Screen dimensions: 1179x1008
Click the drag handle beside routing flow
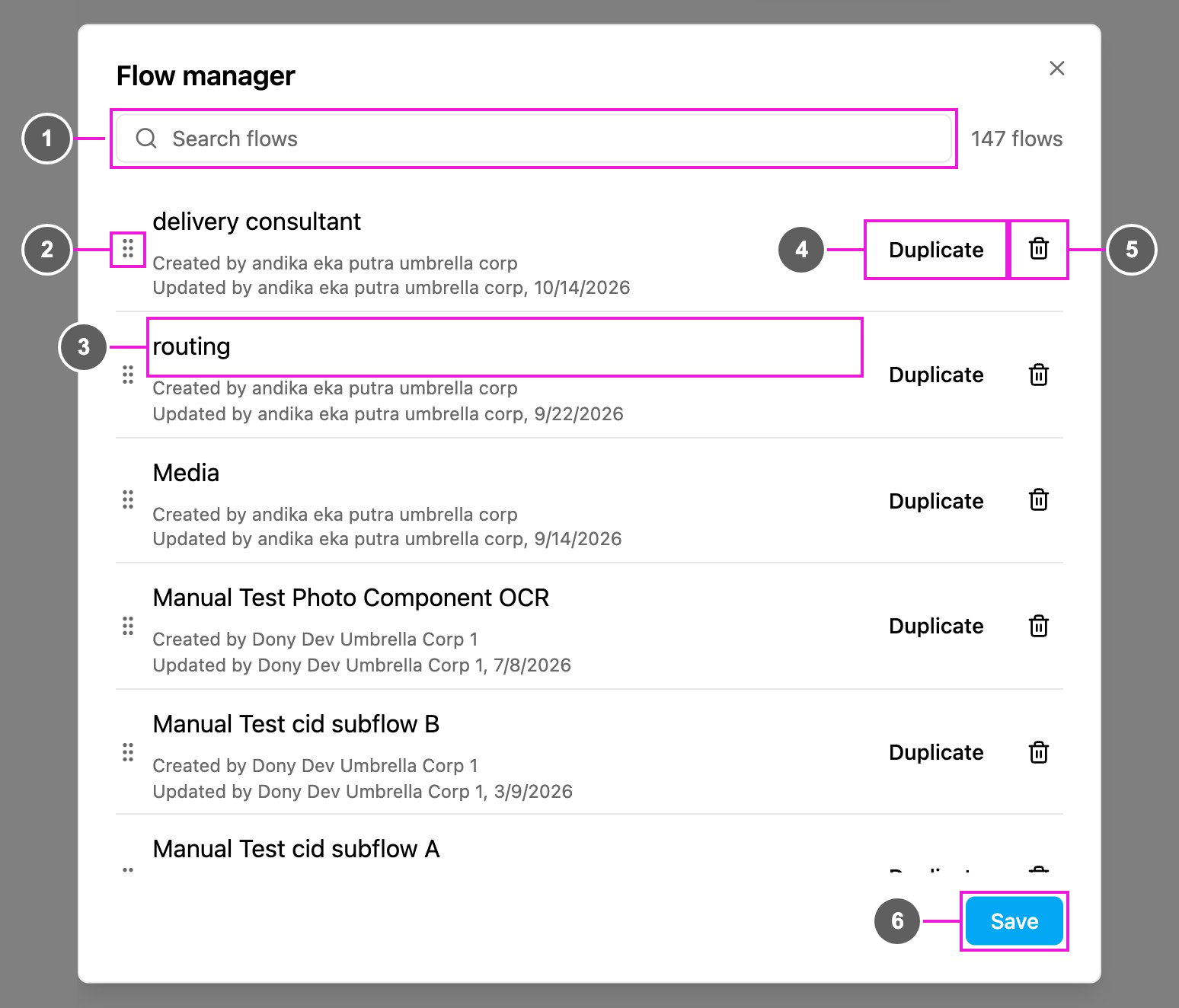click(128, 375)
